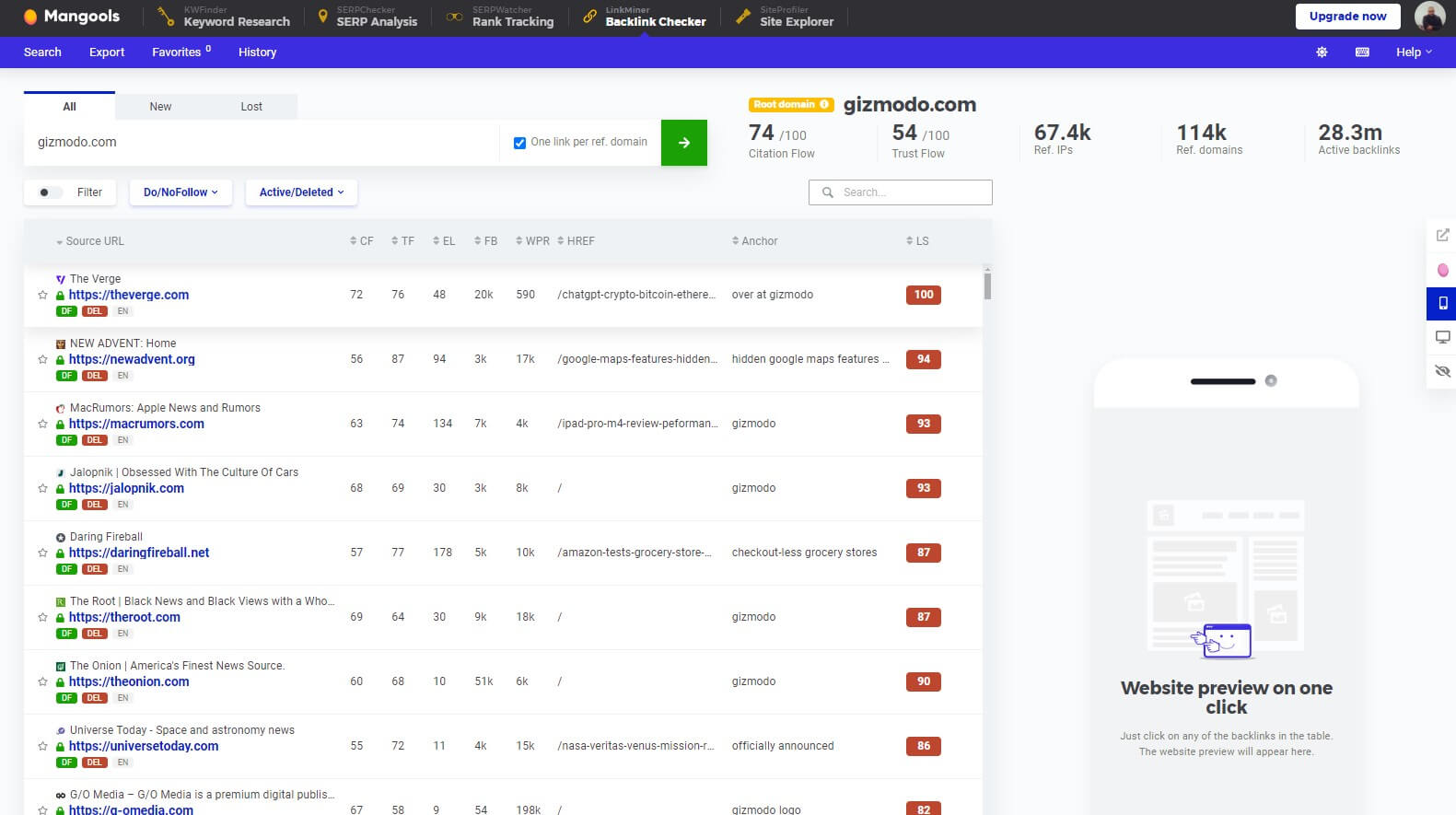This screenshot has height=815, width=1456.
Task: Toggle the Filter switch
Action: click(x=51, y=192)
